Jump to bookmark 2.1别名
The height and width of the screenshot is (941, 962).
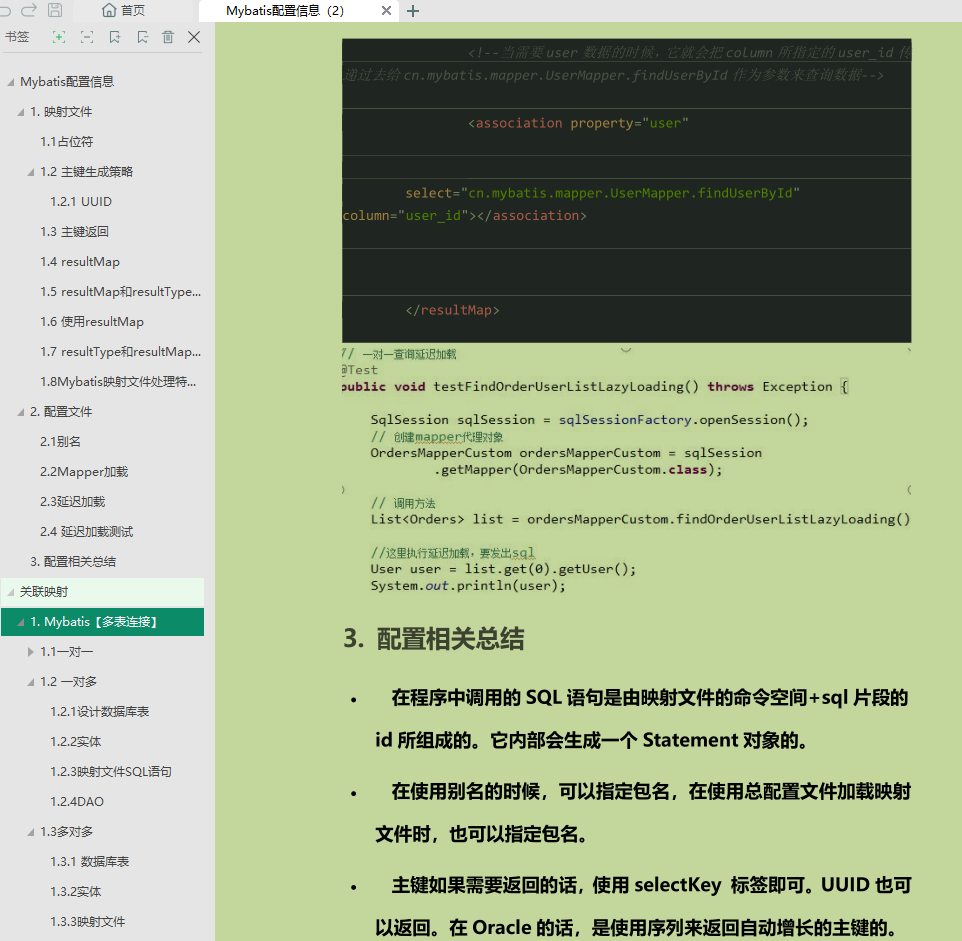pos(60,442)
